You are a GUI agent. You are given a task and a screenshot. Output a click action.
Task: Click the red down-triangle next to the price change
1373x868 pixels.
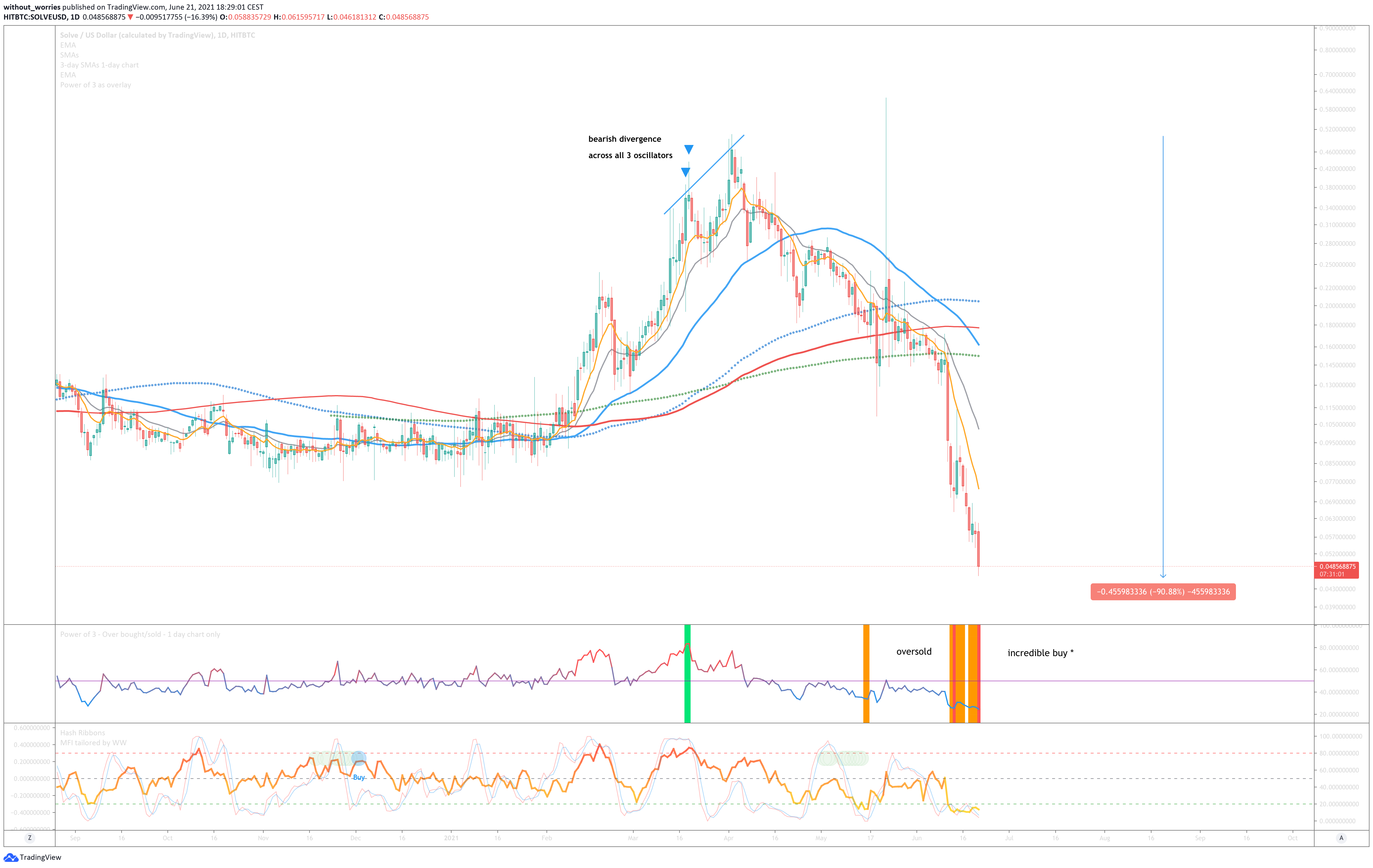pos(131,17)
